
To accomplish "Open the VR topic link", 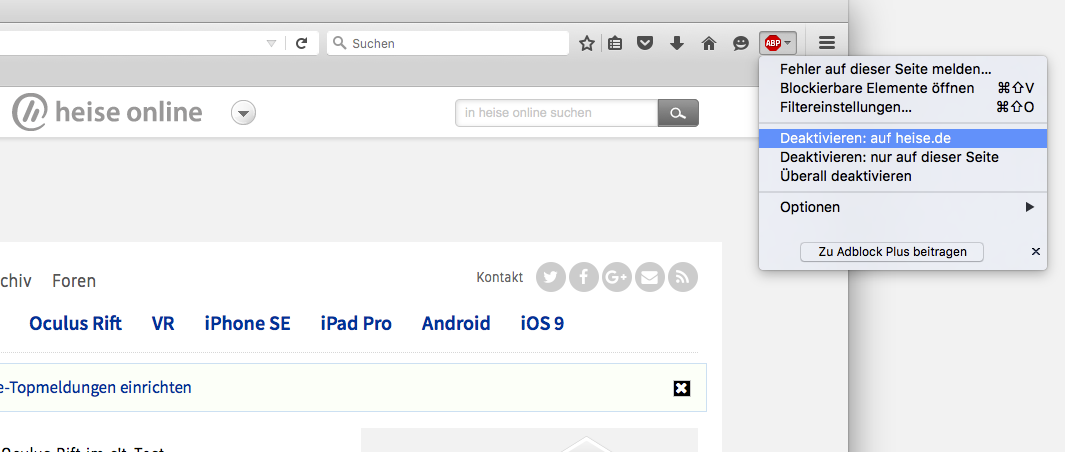I will [163, 324].
